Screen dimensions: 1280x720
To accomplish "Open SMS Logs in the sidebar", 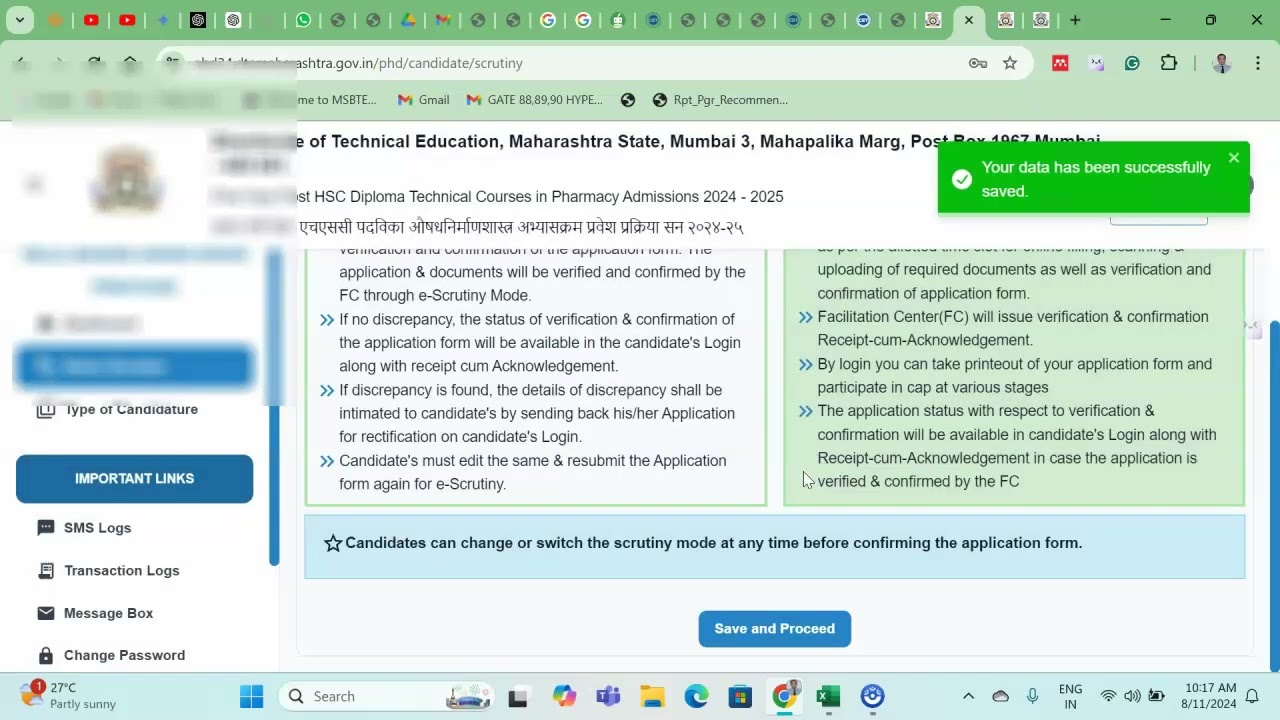I will click(97, 528).
